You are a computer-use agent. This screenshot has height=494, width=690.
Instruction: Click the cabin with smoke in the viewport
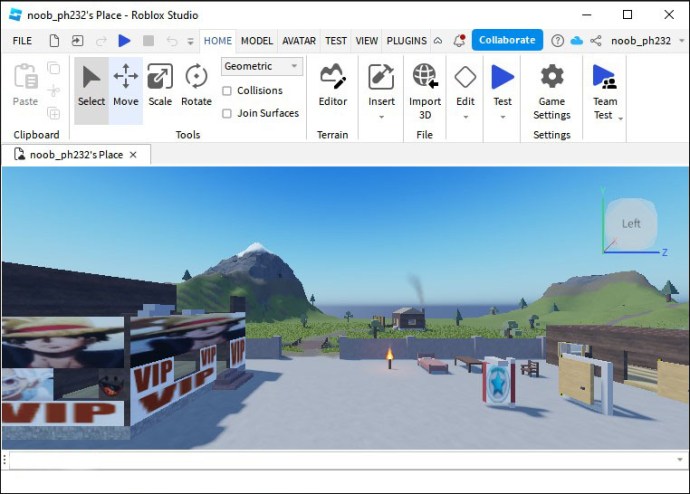[409, 318]
